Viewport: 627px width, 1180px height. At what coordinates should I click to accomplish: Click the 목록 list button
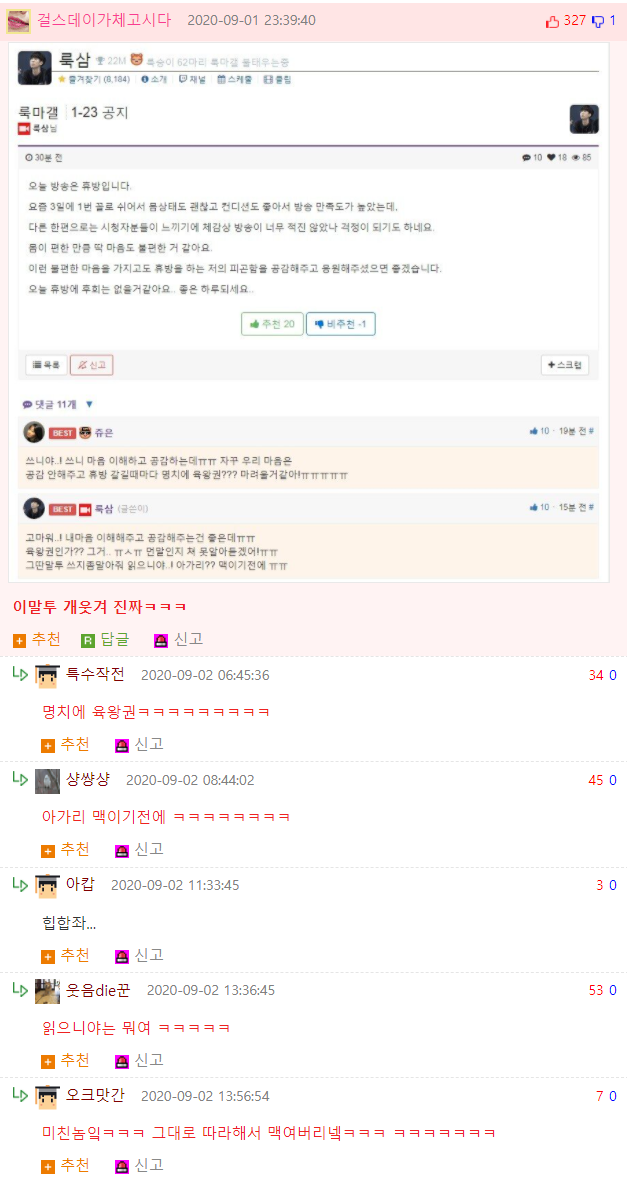click(x=46, y=365)
